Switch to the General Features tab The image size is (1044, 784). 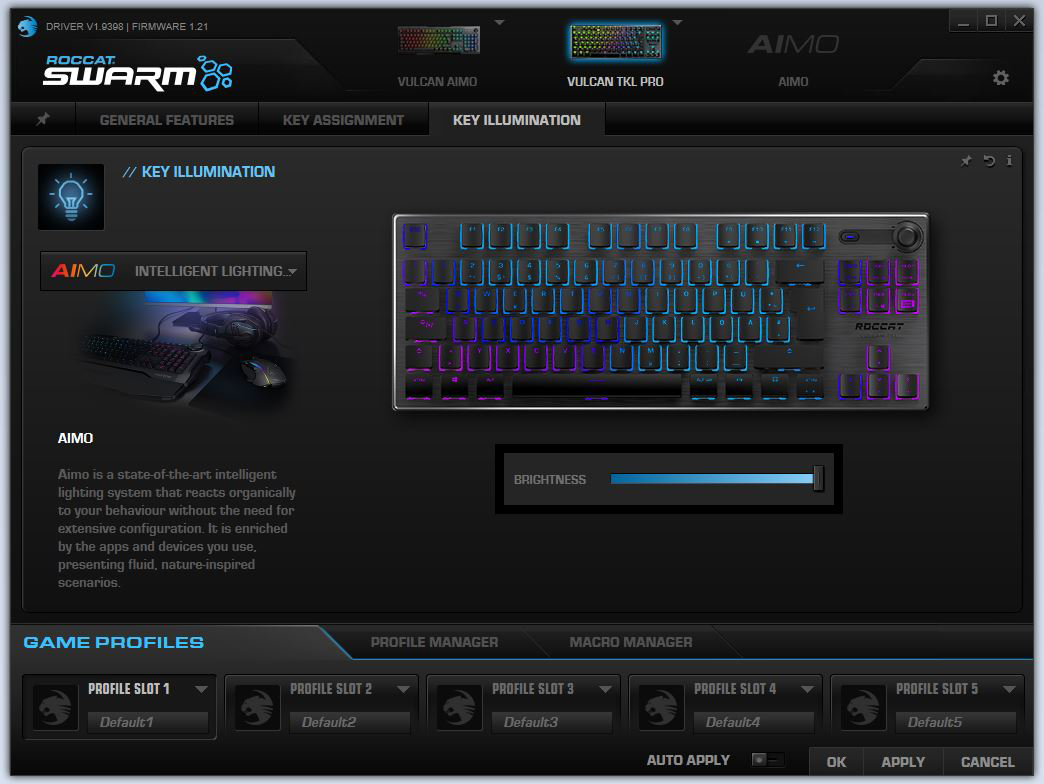point(166,120)
